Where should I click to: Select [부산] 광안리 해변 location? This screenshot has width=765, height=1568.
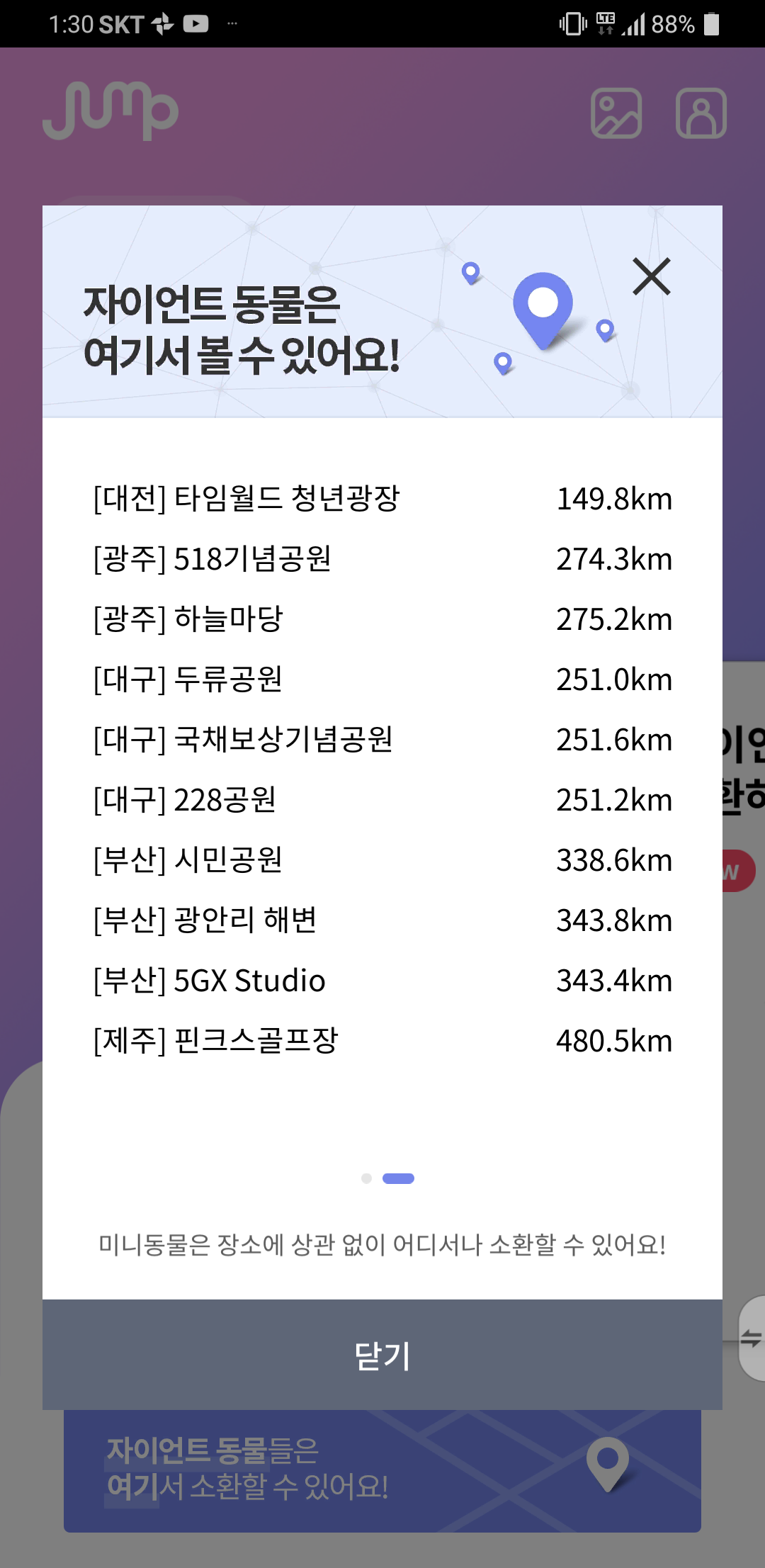coord(205,920)
